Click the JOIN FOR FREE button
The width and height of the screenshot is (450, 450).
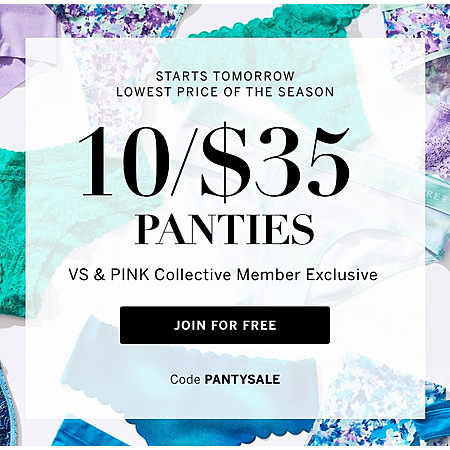225,325
